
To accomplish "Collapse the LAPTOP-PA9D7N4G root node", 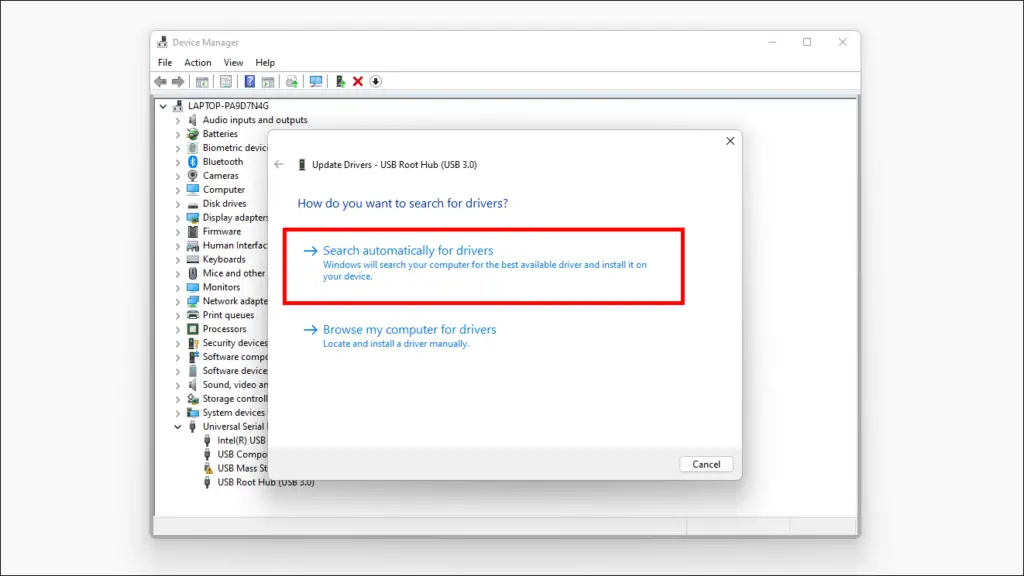I will point(163,106).
